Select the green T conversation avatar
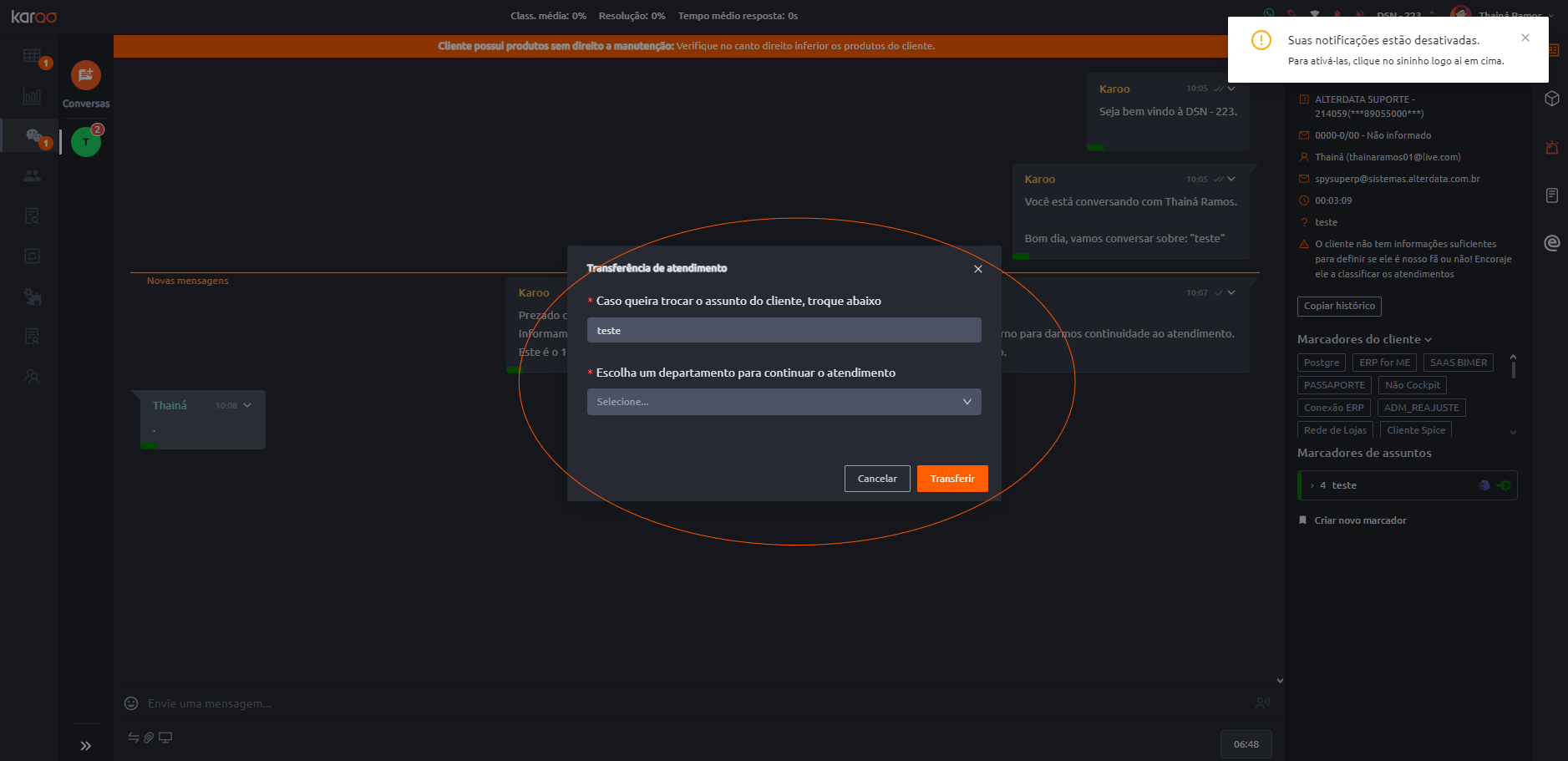The width and height of the screenshot is (1568, 761). (x=85, y=142)
